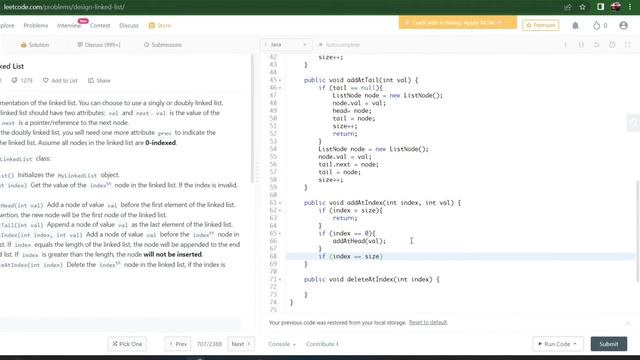Place cursor on line 68 'if (index == size)'

[x=351, y=256]
